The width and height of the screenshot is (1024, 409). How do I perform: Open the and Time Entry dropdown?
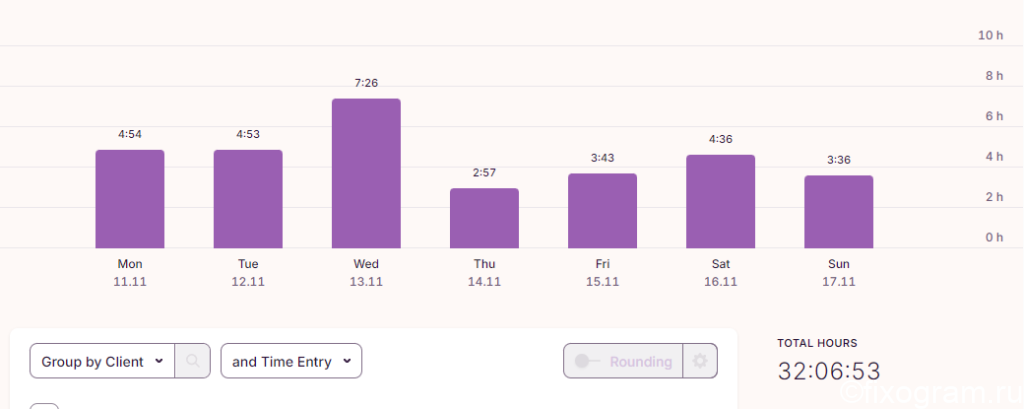click(x=291, y=361)
